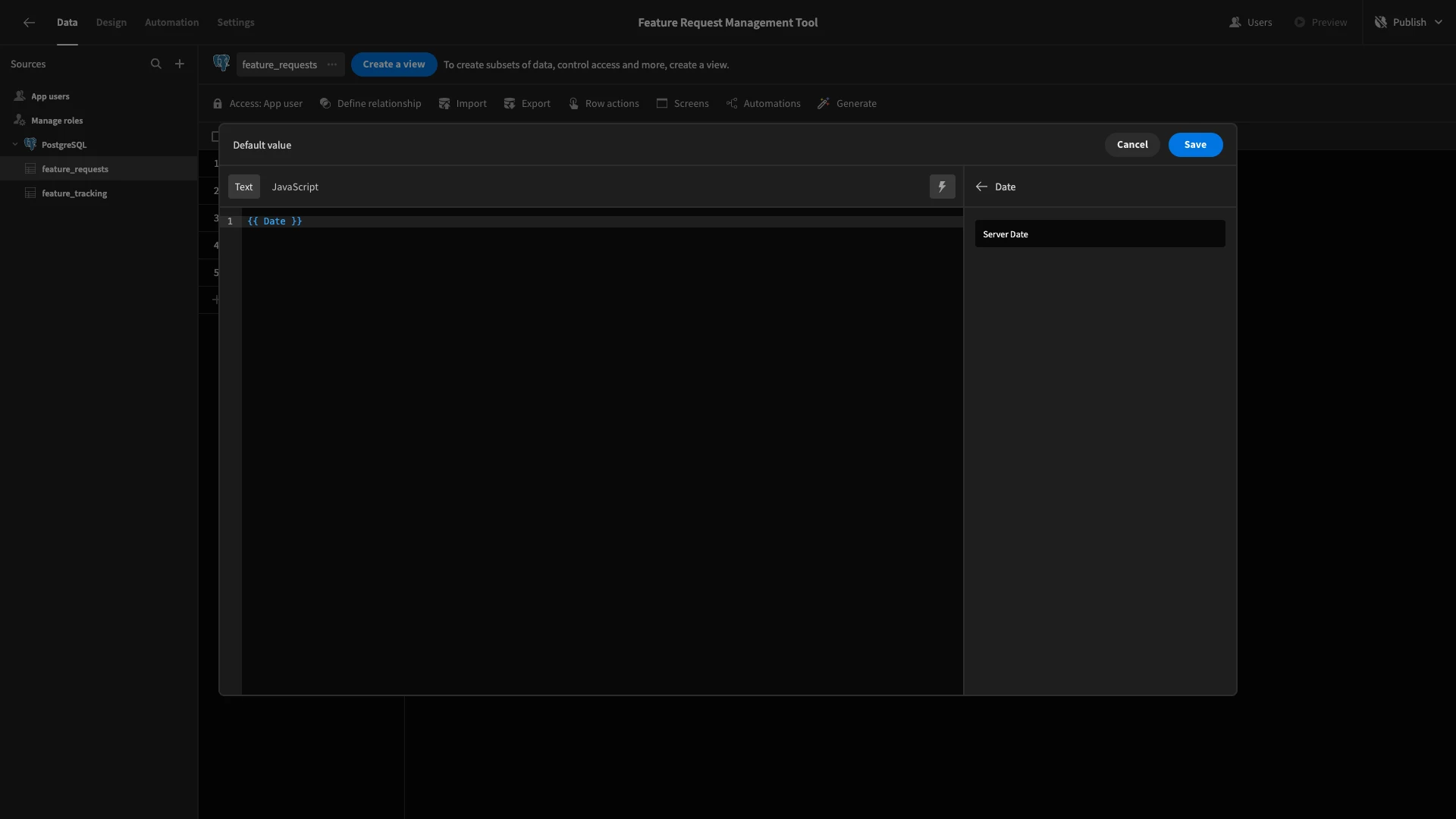Add a new source with plus icon
This screenshot has height=819, width=1456.
180,64
